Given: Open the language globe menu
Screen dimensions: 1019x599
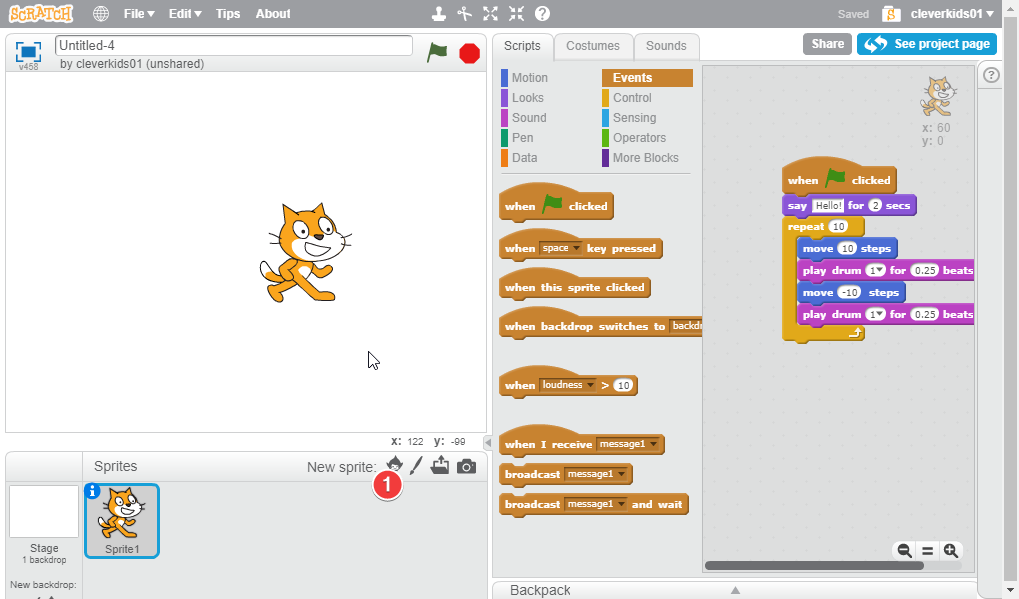Looking at the screenshot, I should coord(101,14).
